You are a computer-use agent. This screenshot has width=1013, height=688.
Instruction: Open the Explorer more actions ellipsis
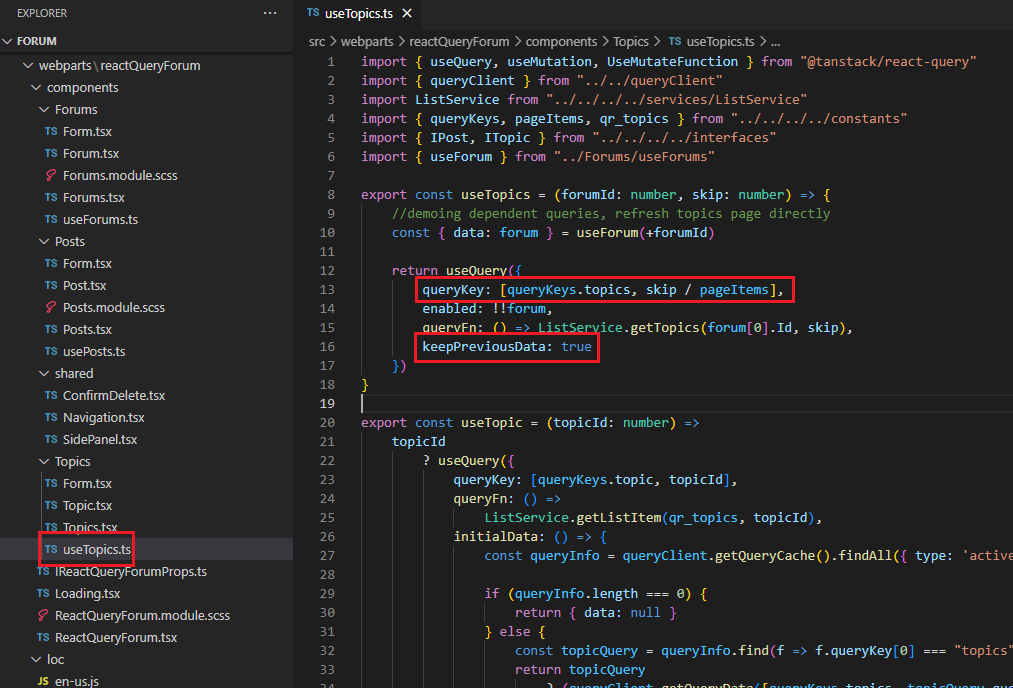pos(270,13)
